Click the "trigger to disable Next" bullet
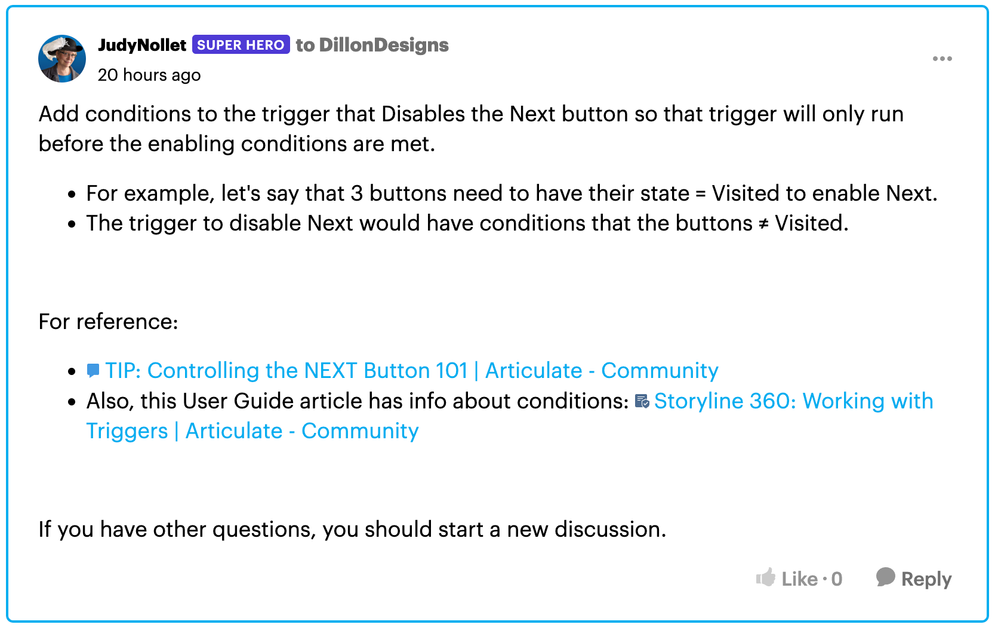Viewport: 998px width, 633px height. coord(466,223)
